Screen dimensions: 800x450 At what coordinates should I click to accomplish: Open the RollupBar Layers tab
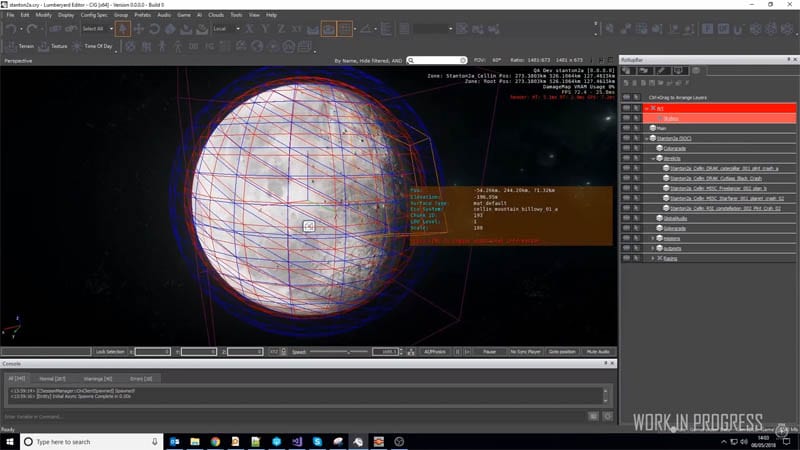[x=696, y=70]
